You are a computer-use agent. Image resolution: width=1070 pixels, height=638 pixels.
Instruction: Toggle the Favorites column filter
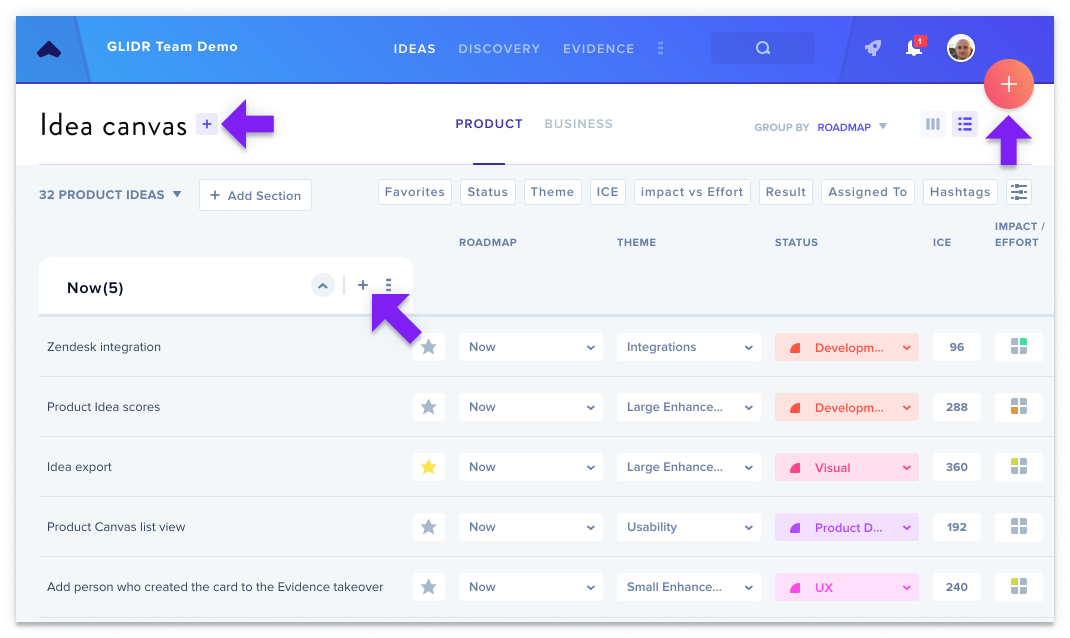tap(414, 192)
